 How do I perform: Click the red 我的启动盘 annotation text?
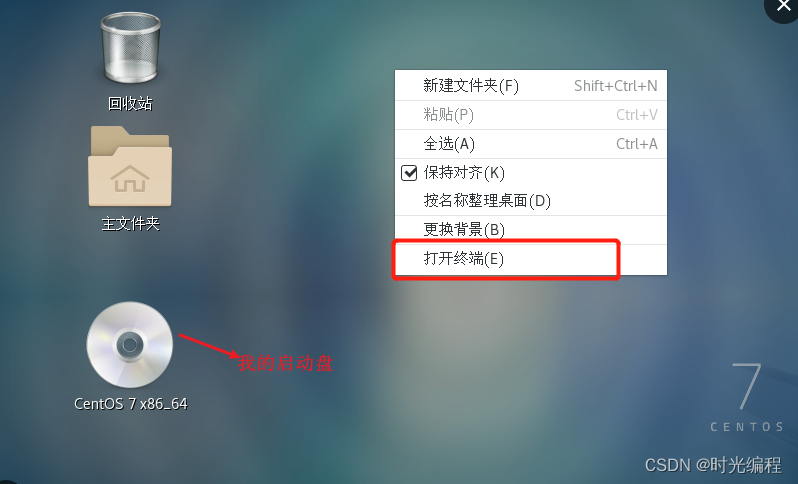coord(286,363)
